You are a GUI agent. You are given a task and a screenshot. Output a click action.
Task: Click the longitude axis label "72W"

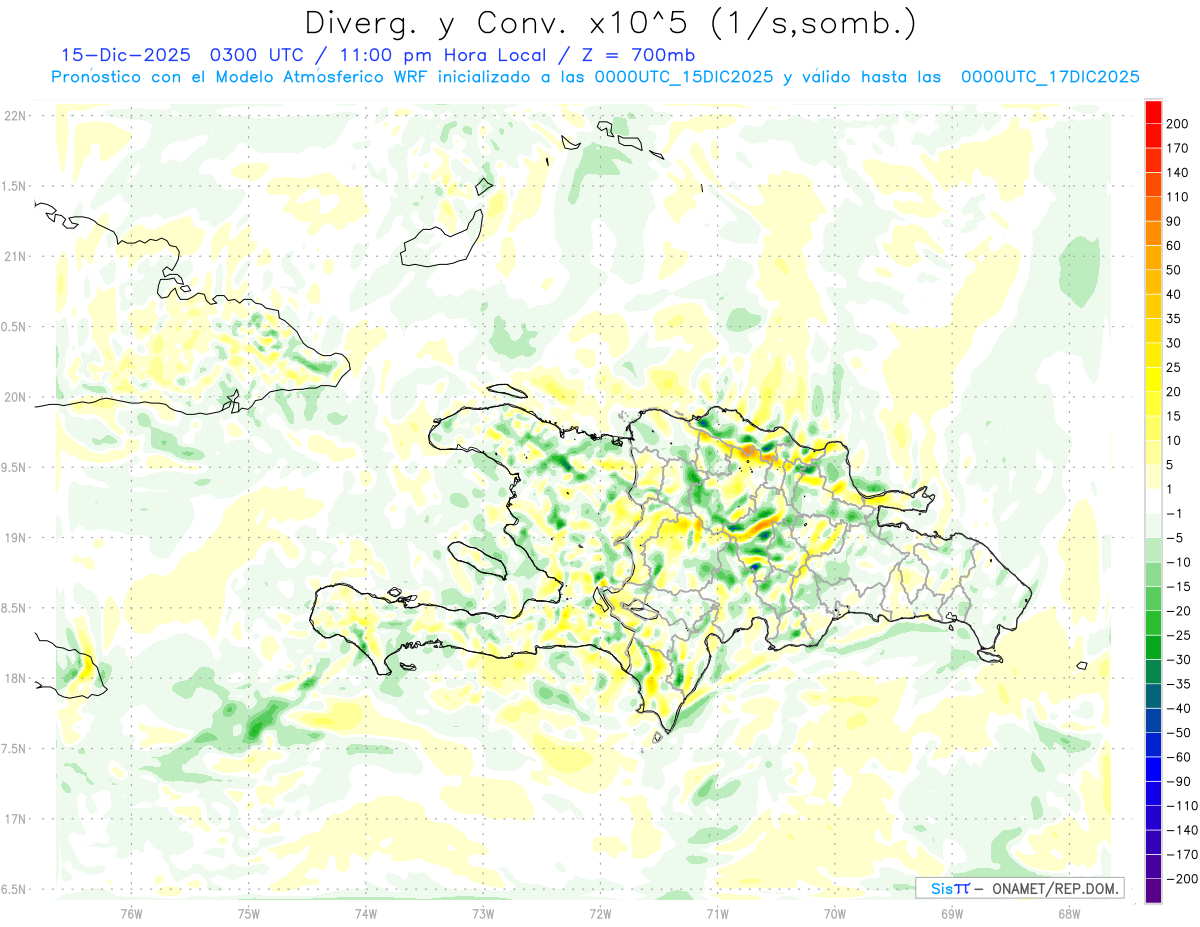(600, 913)
